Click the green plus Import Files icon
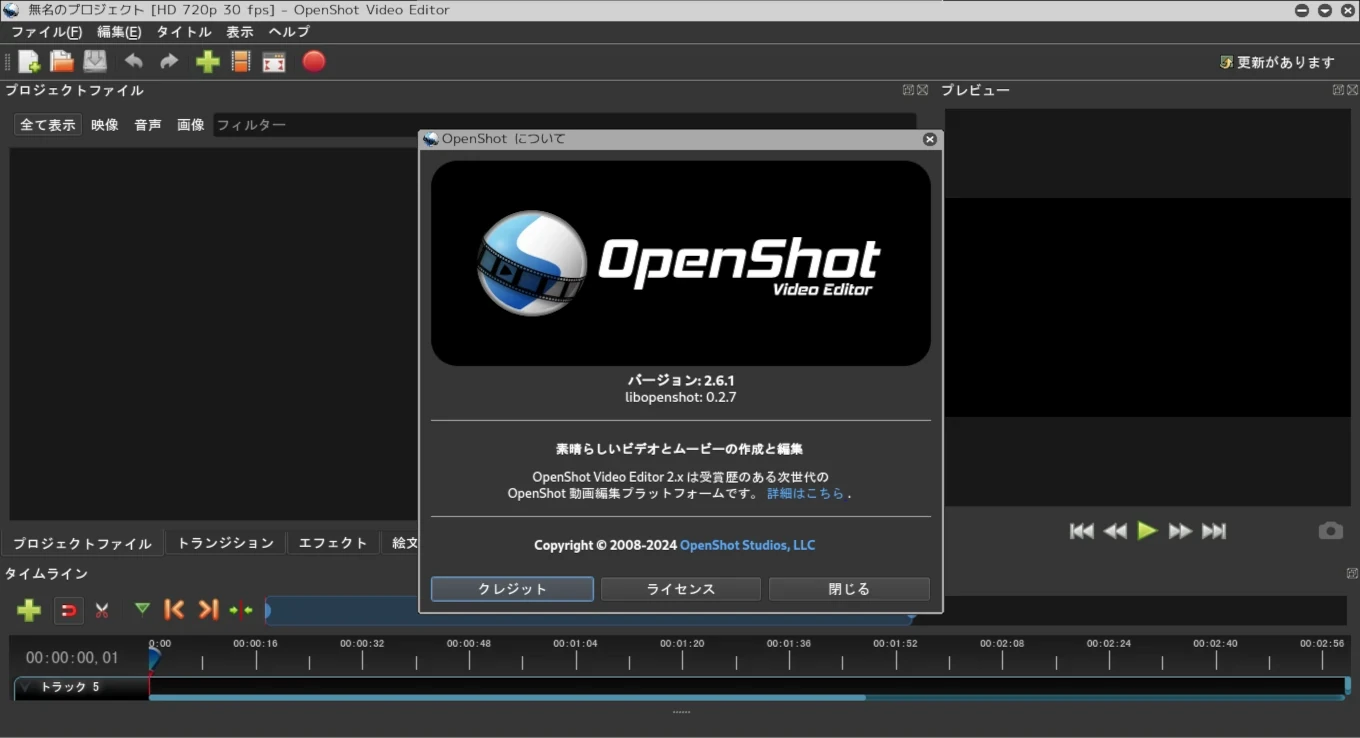Viewport: 1360px width, 738px height. [x=207, y=62]
